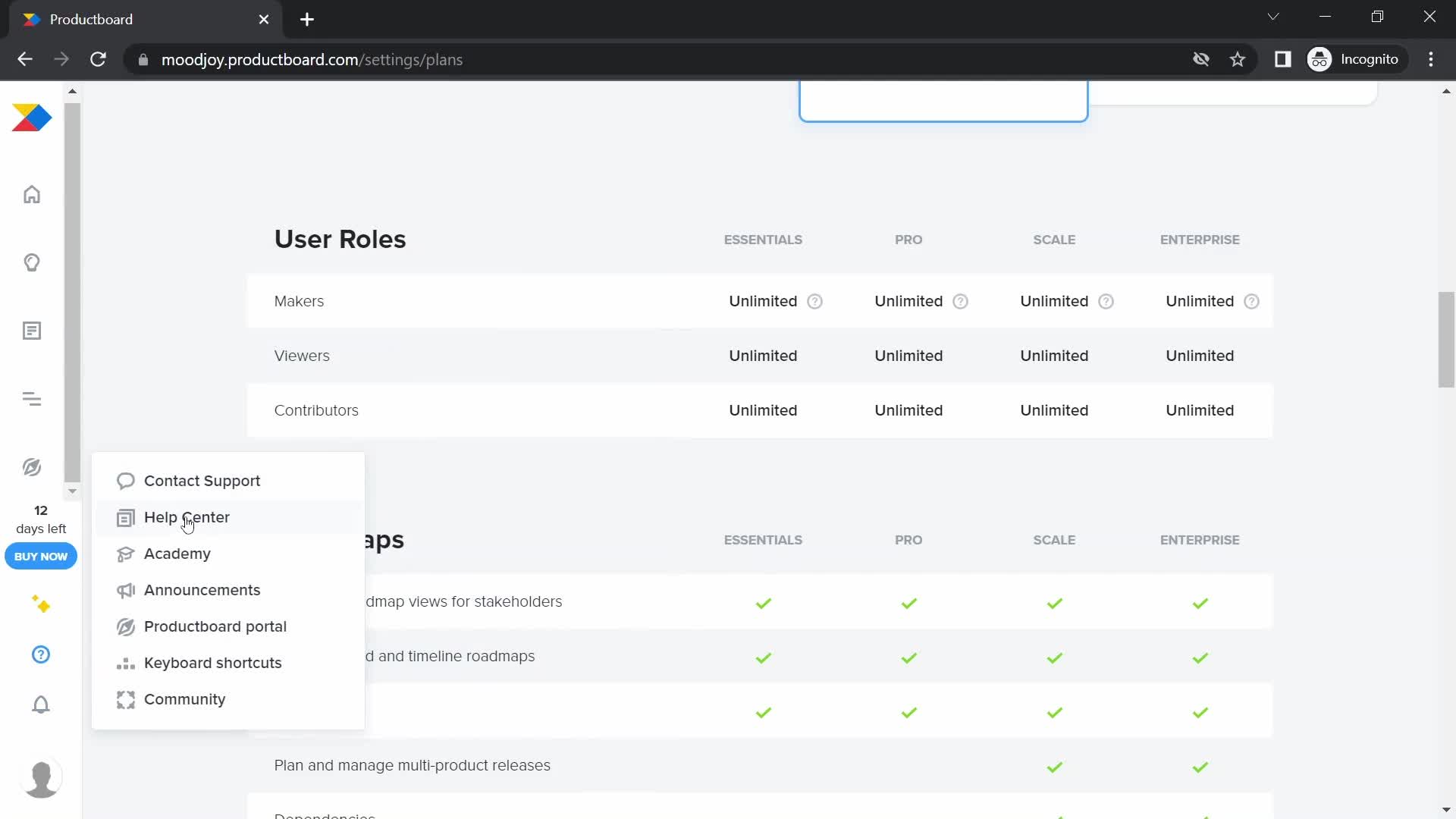
Task: Open a new browser tab
Action: point(307,20)
